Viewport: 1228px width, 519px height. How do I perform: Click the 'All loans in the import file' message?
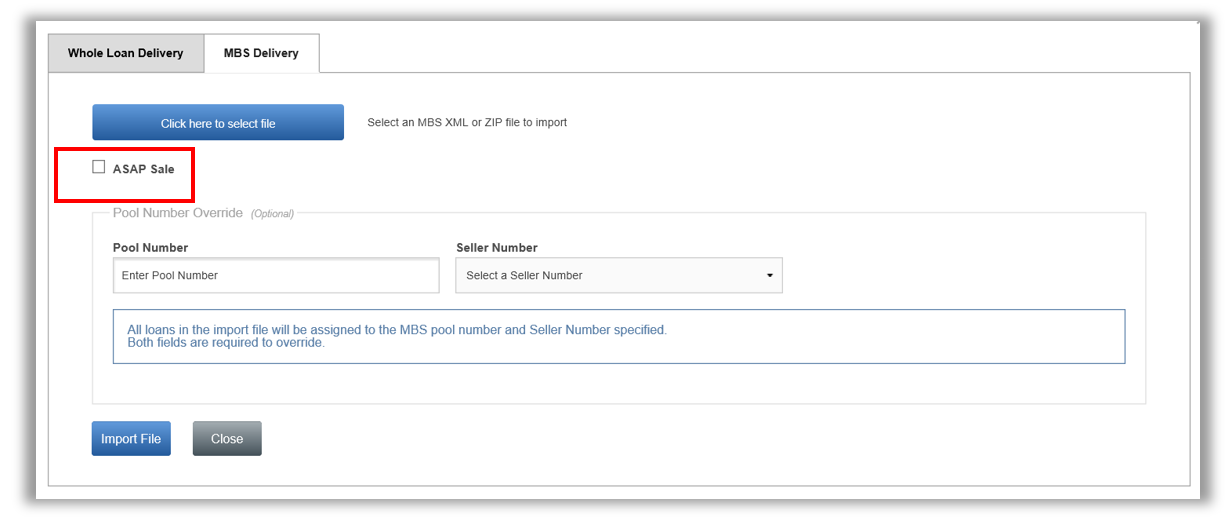397,329
